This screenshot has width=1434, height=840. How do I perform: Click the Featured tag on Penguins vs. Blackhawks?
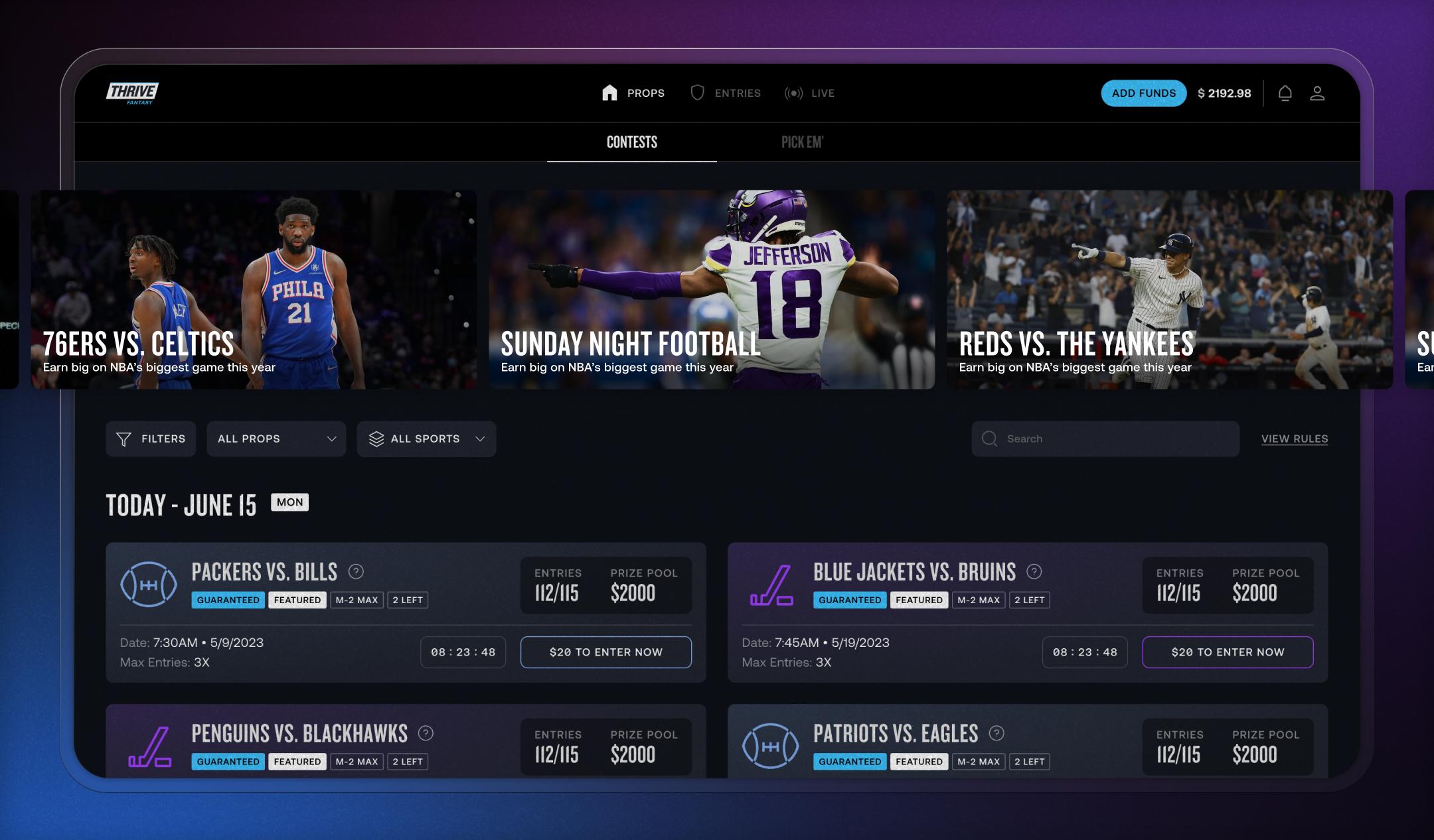tap(297, 762)
